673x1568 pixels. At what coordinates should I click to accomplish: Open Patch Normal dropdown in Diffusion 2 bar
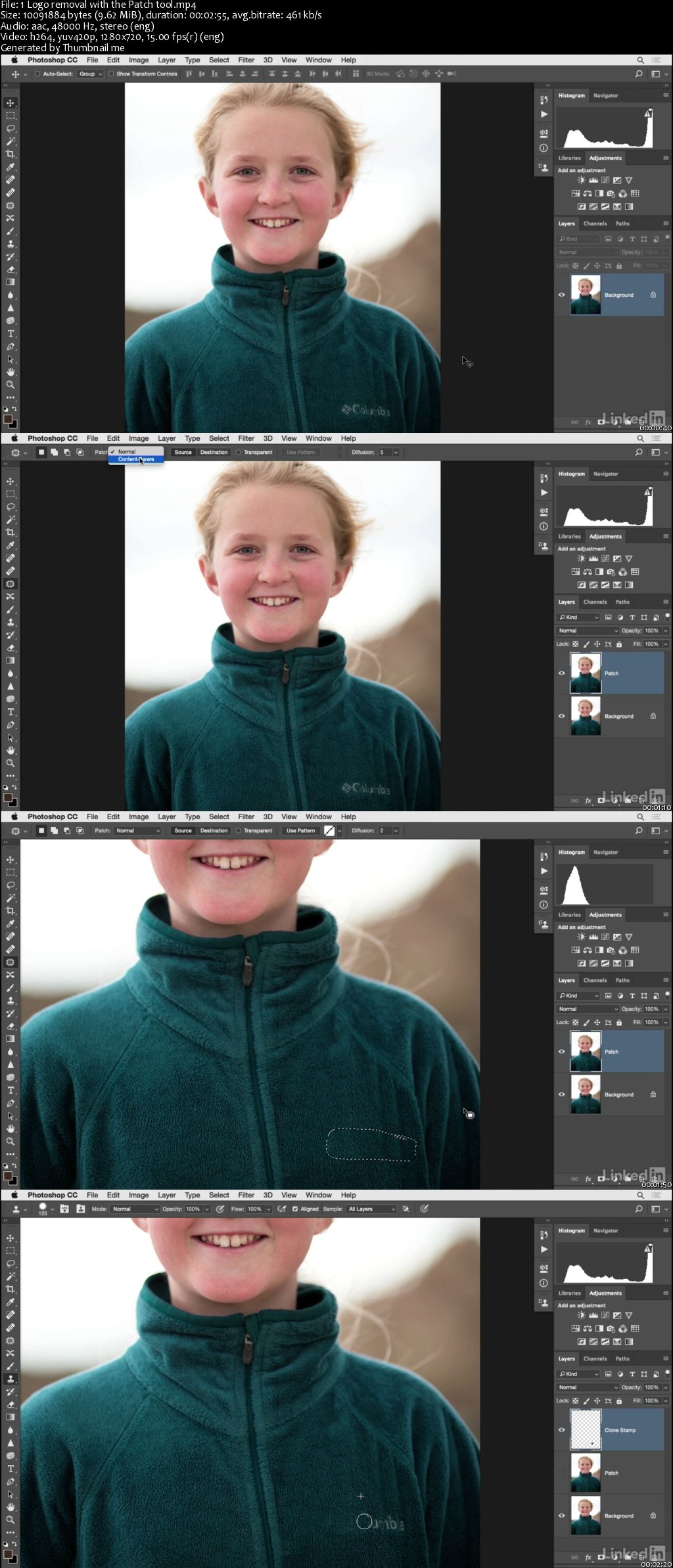137,830
